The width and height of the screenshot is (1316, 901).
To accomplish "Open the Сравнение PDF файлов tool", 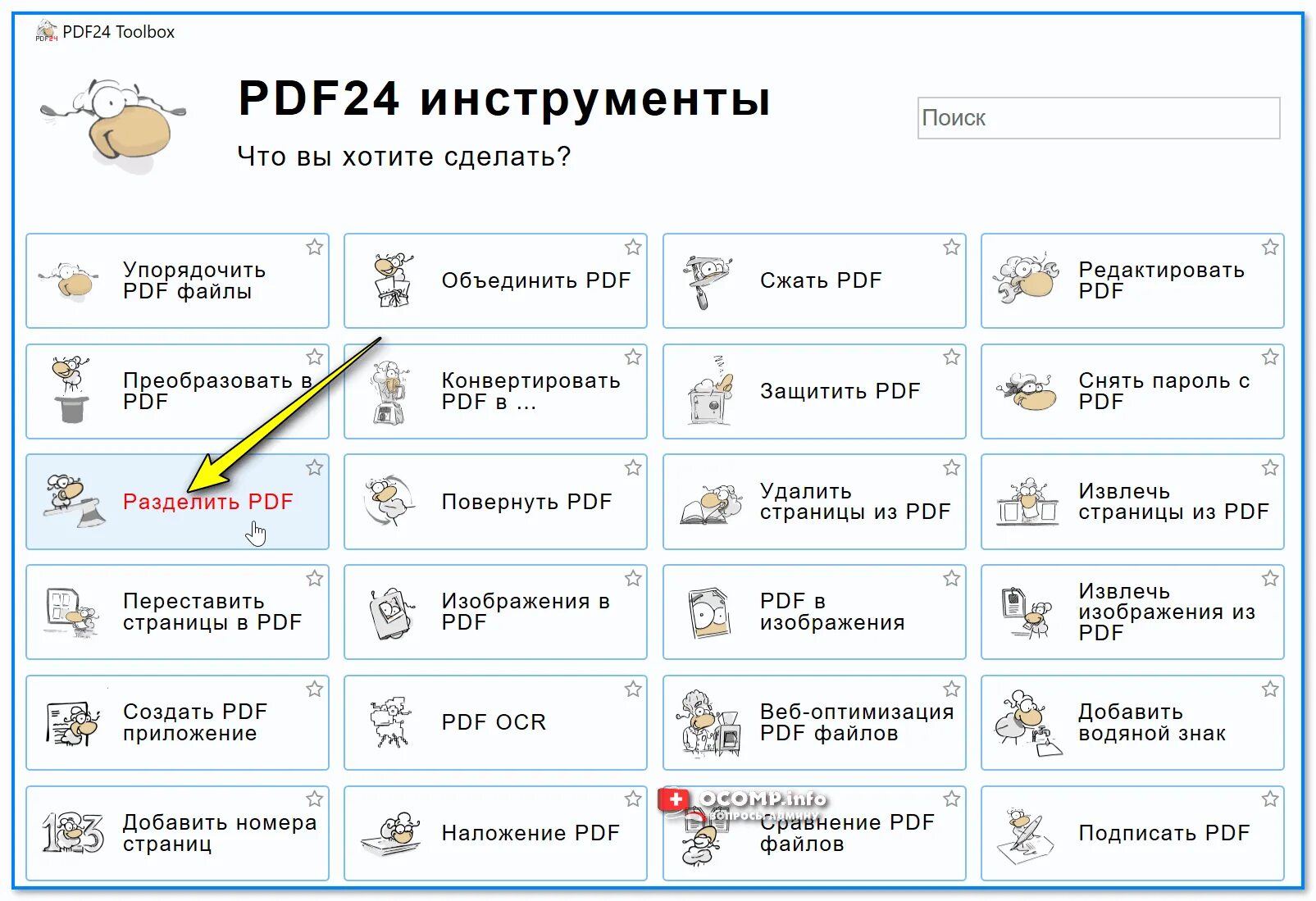I will click(814, 833).
